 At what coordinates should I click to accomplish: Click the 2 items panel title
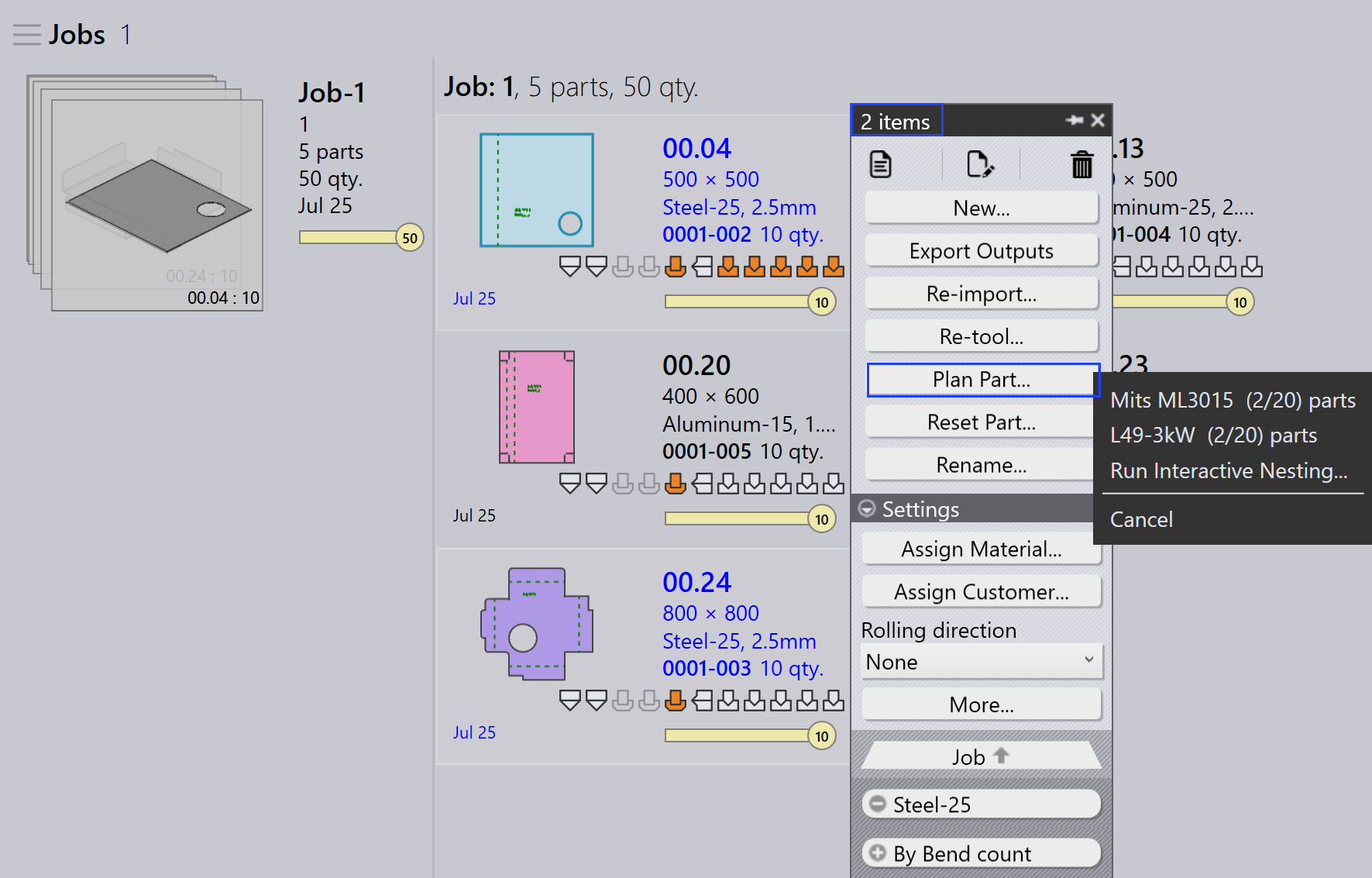pyautogui.click(x=896, y=121)
